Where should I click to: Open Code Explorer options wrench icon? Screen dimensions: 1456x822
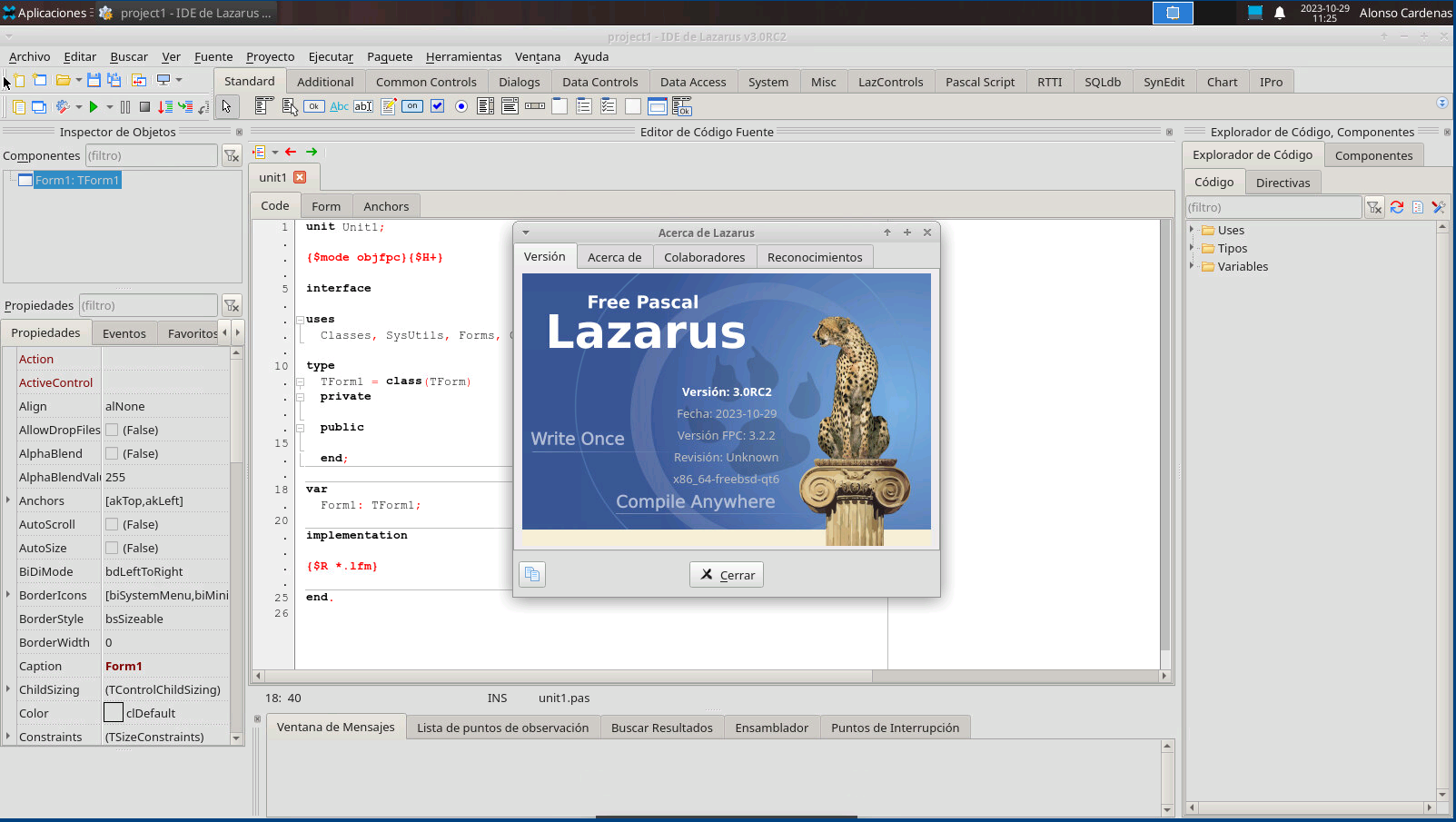tap(1439, 207)
